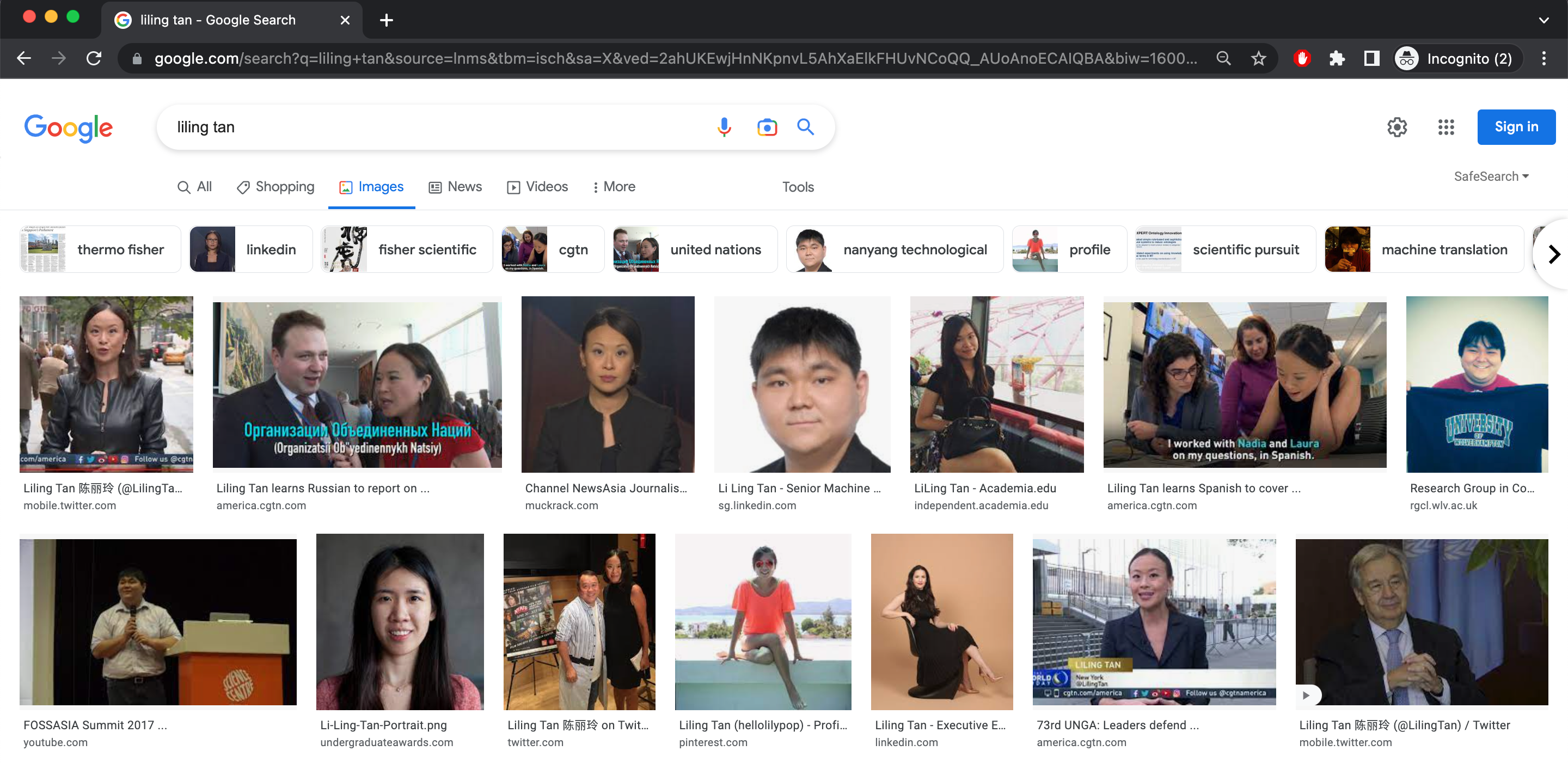Screen dimensions: 1568x763
Task: Switch to the News tab
Action: coord(455,186)
